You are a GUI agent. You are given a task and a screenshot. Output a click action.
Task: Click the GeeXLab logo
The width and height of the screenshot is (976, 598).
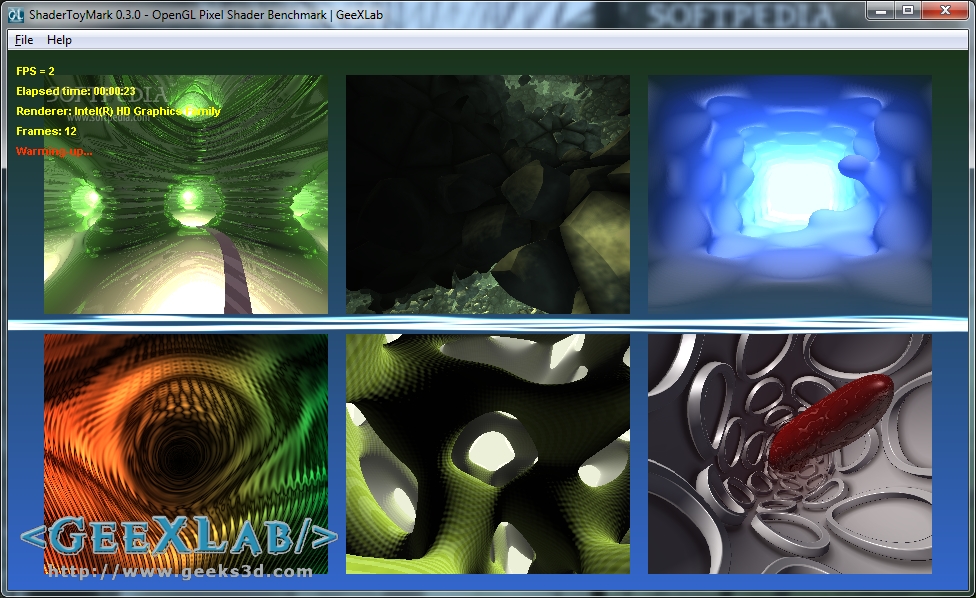click(179, 535)
